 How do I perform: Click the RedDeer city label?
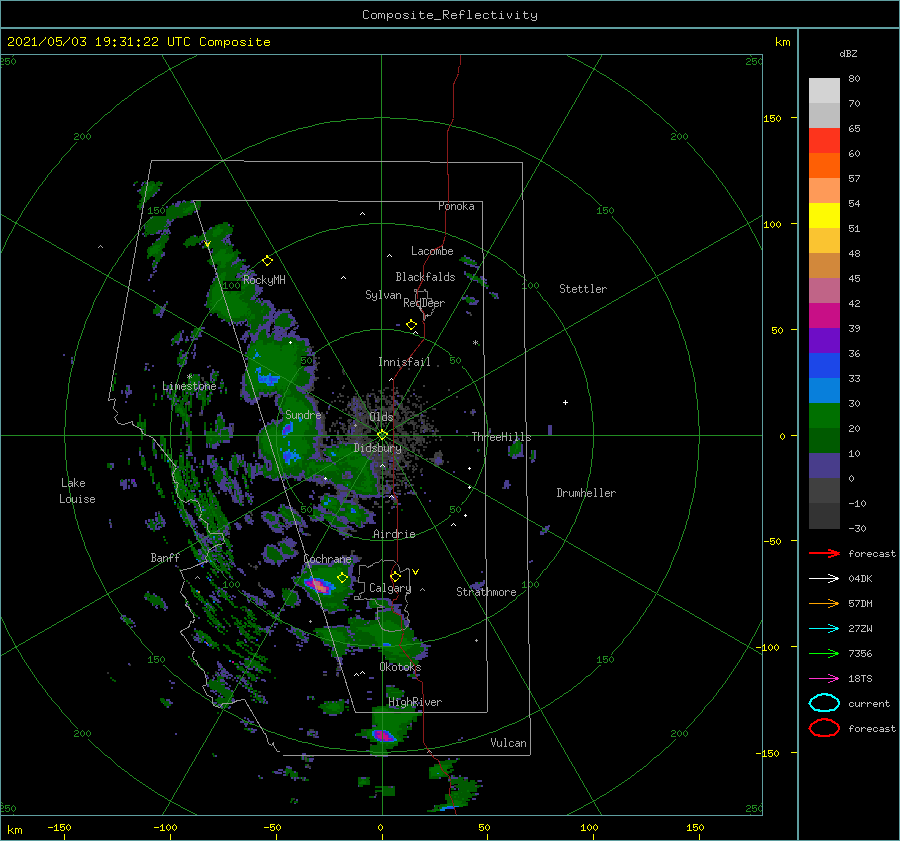424,303
